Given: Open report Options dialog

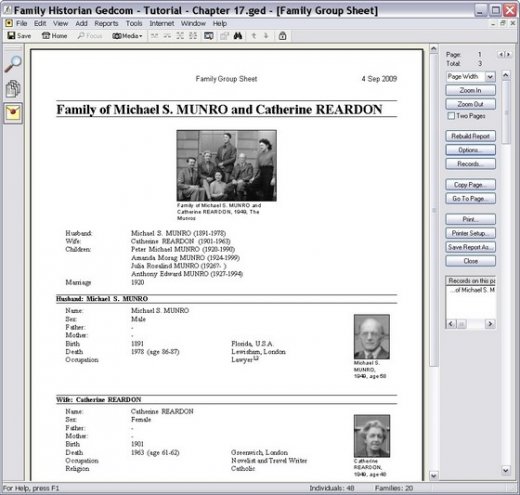Looking at the screenshot, I should coord(470,150).
